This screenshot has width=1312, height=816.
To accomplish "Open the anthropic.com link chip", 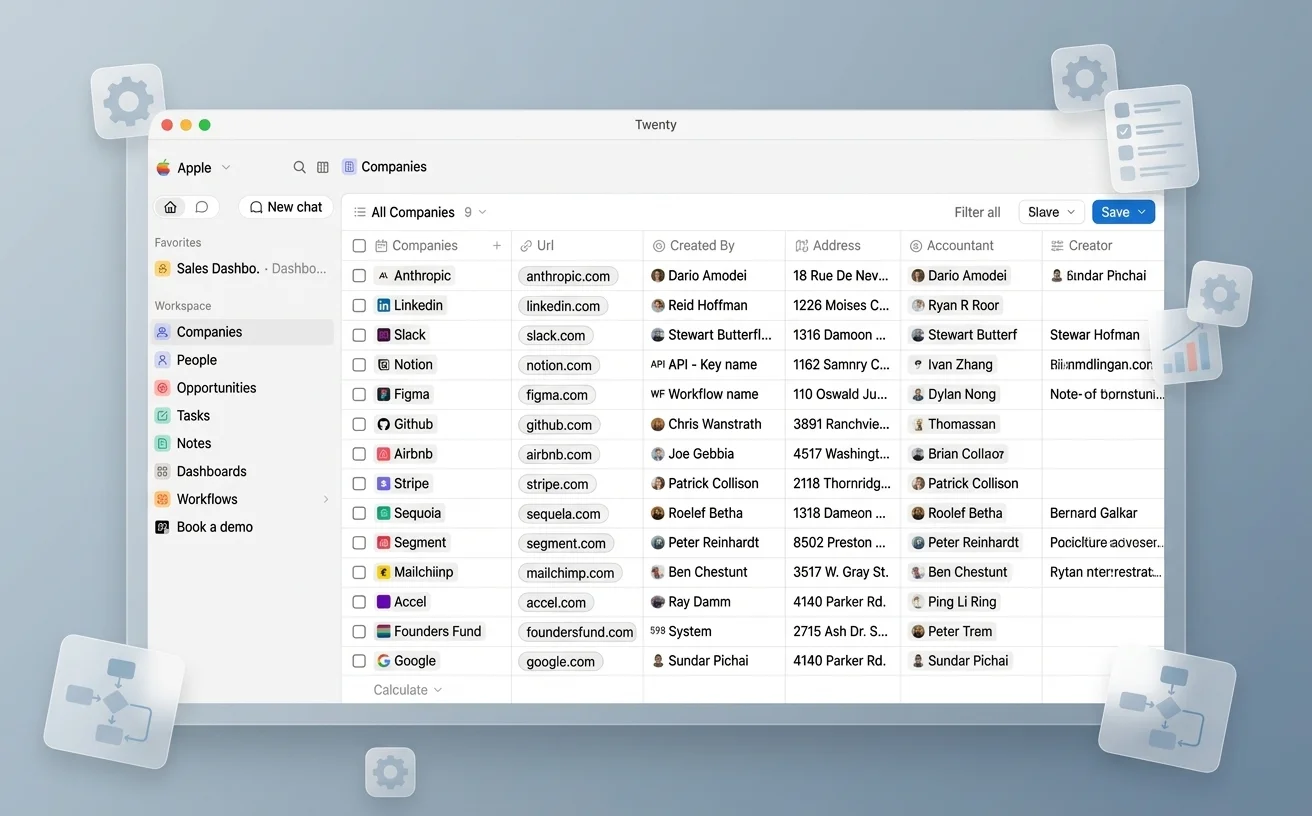I will click(x=568, y=277).
